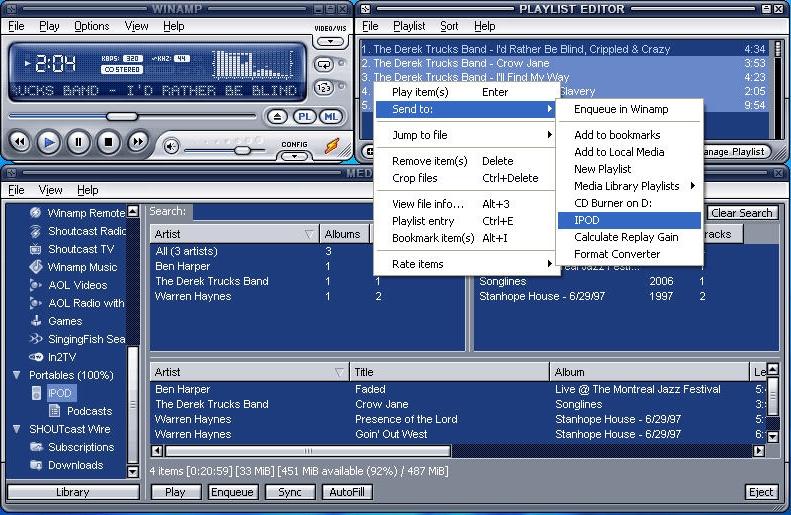Image resolution: width=791 pixels, height=515 pixels.
Task: Click the Sync button
Action: (x=290, y=492)
